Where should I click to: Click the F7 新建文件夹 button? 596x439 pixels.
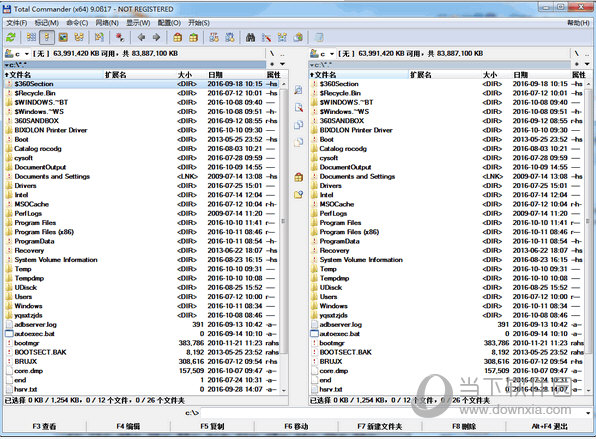pyautogui.click(x=379, y=426)
